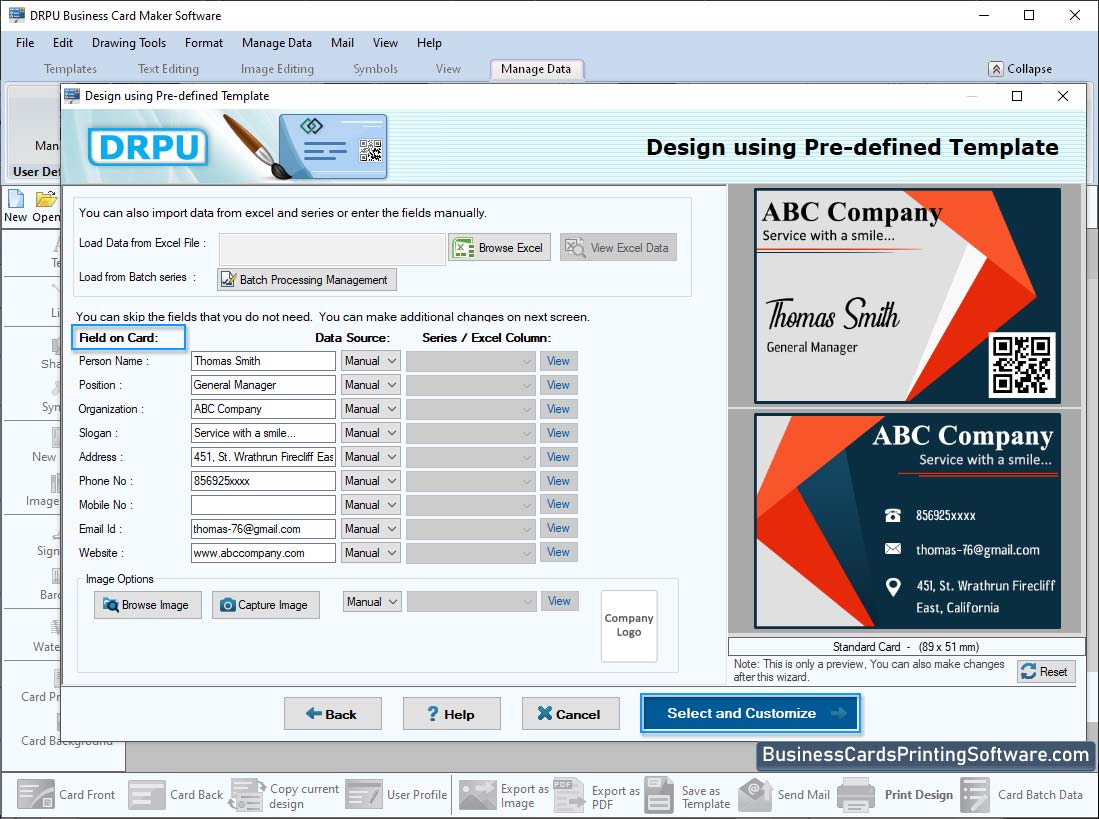
Task: Click the Card Back icon
Action: 147,794
